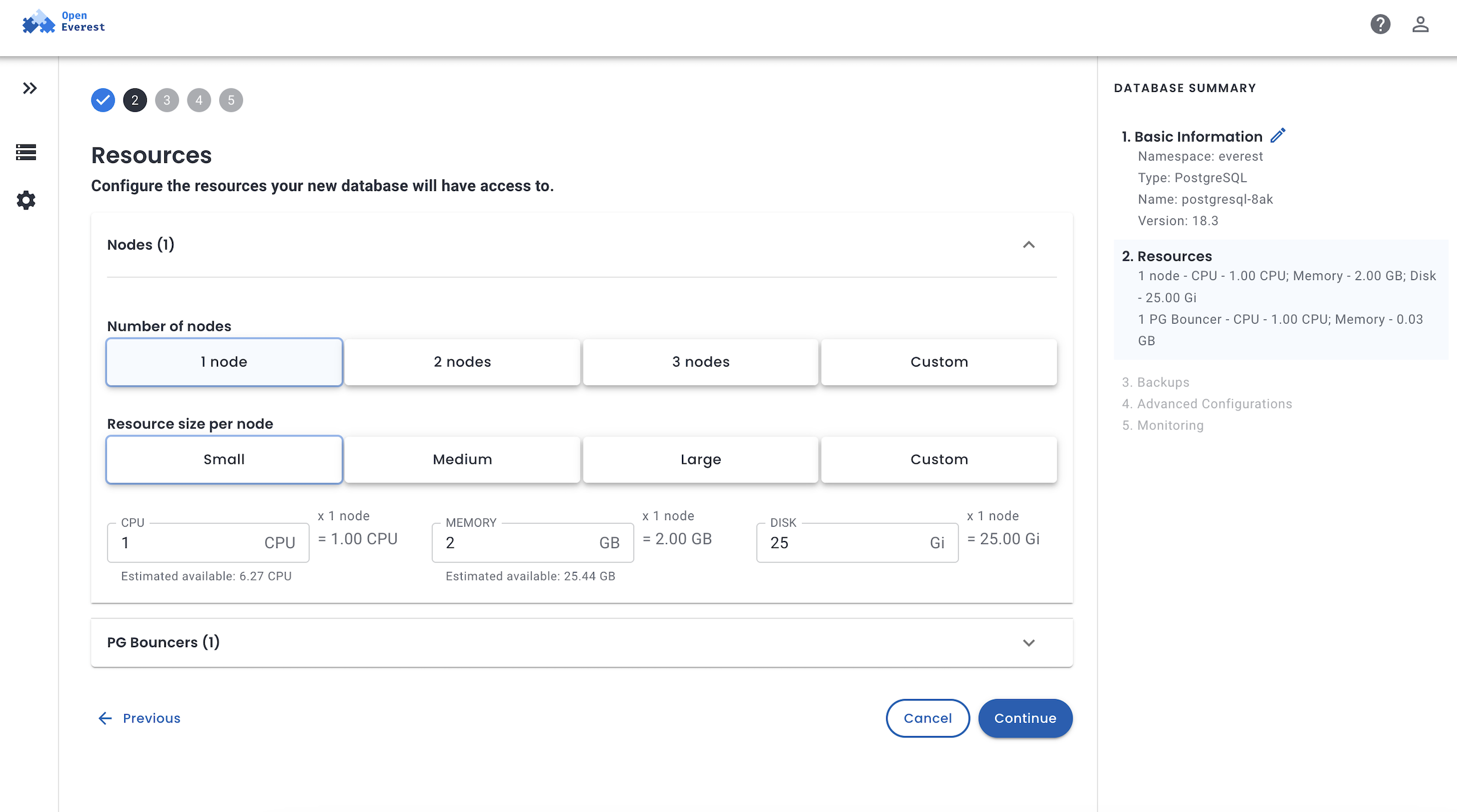Click the Nodes (1) title
Viewport: 1457px width, 812px height.
coord(141,245)
